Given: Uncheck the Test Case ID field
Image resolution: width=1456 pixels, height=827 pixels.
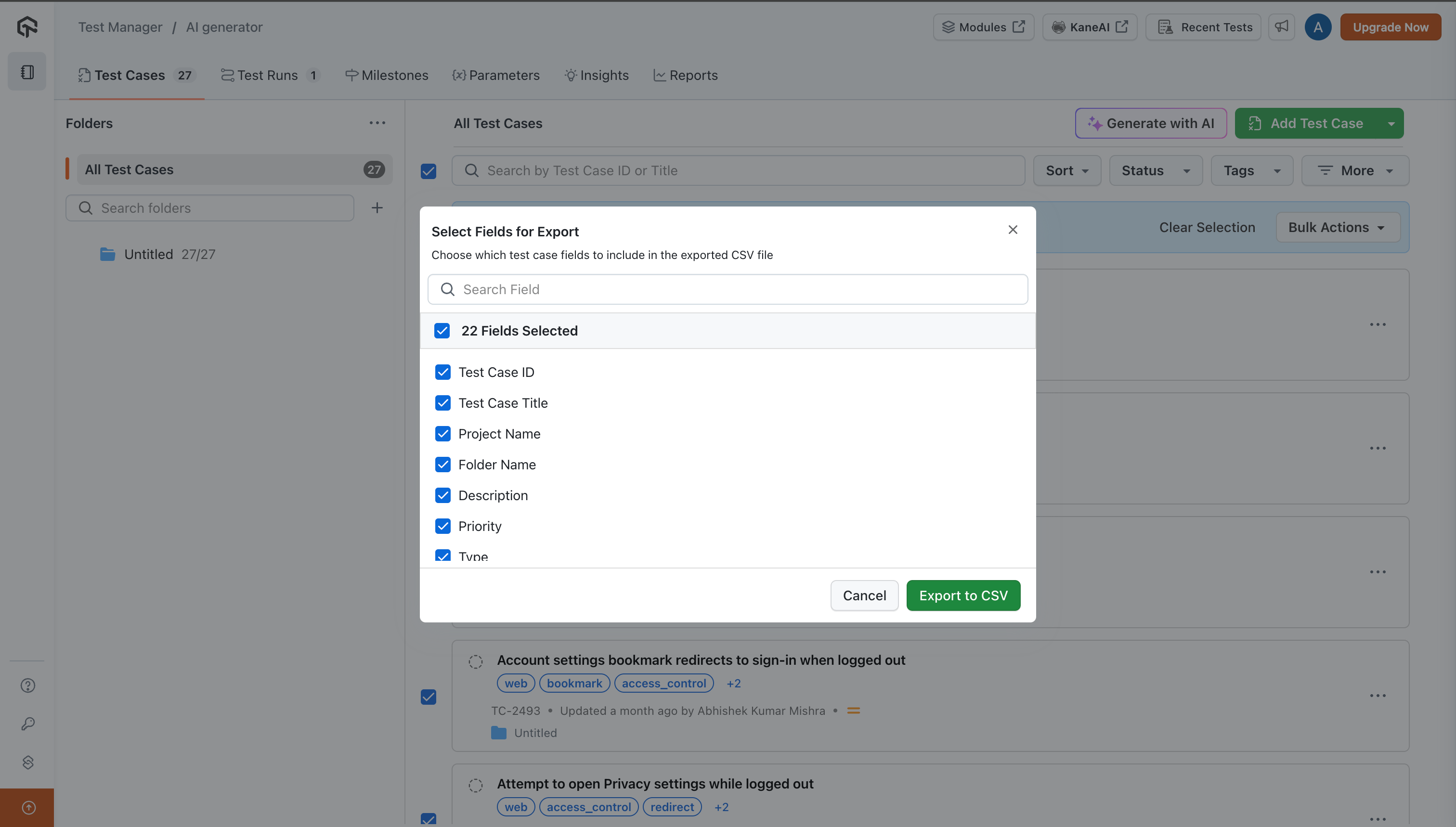Looking at the screenshot, I should (443, 372).
